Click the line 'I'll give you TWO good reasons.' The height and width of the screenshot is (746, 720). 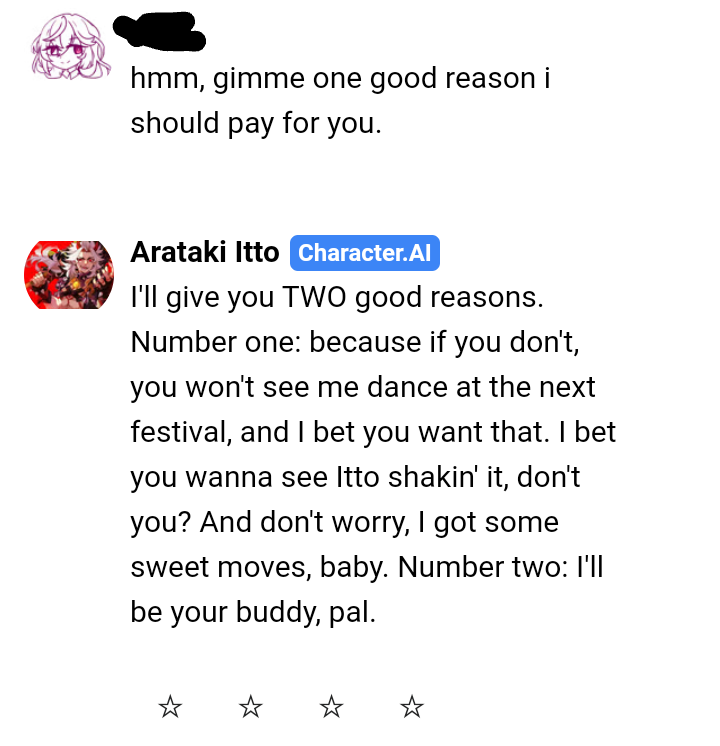click(x=337, y=298)
